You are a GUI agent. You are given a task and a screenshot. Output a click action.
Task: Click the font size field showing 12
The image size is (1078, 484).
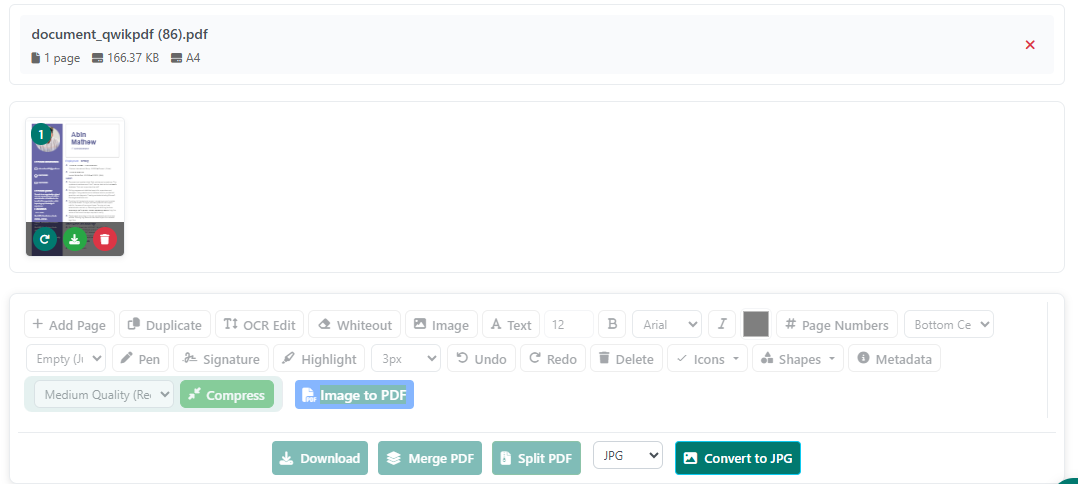pyautogui.click(x=568, y=325)
